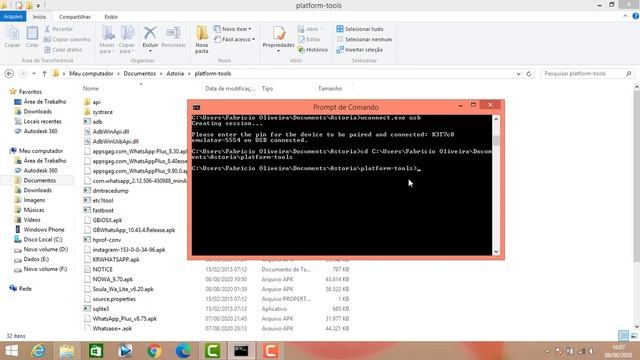
Task: Click the Copiar ribbon icon
Action: (x=12, y=37)
